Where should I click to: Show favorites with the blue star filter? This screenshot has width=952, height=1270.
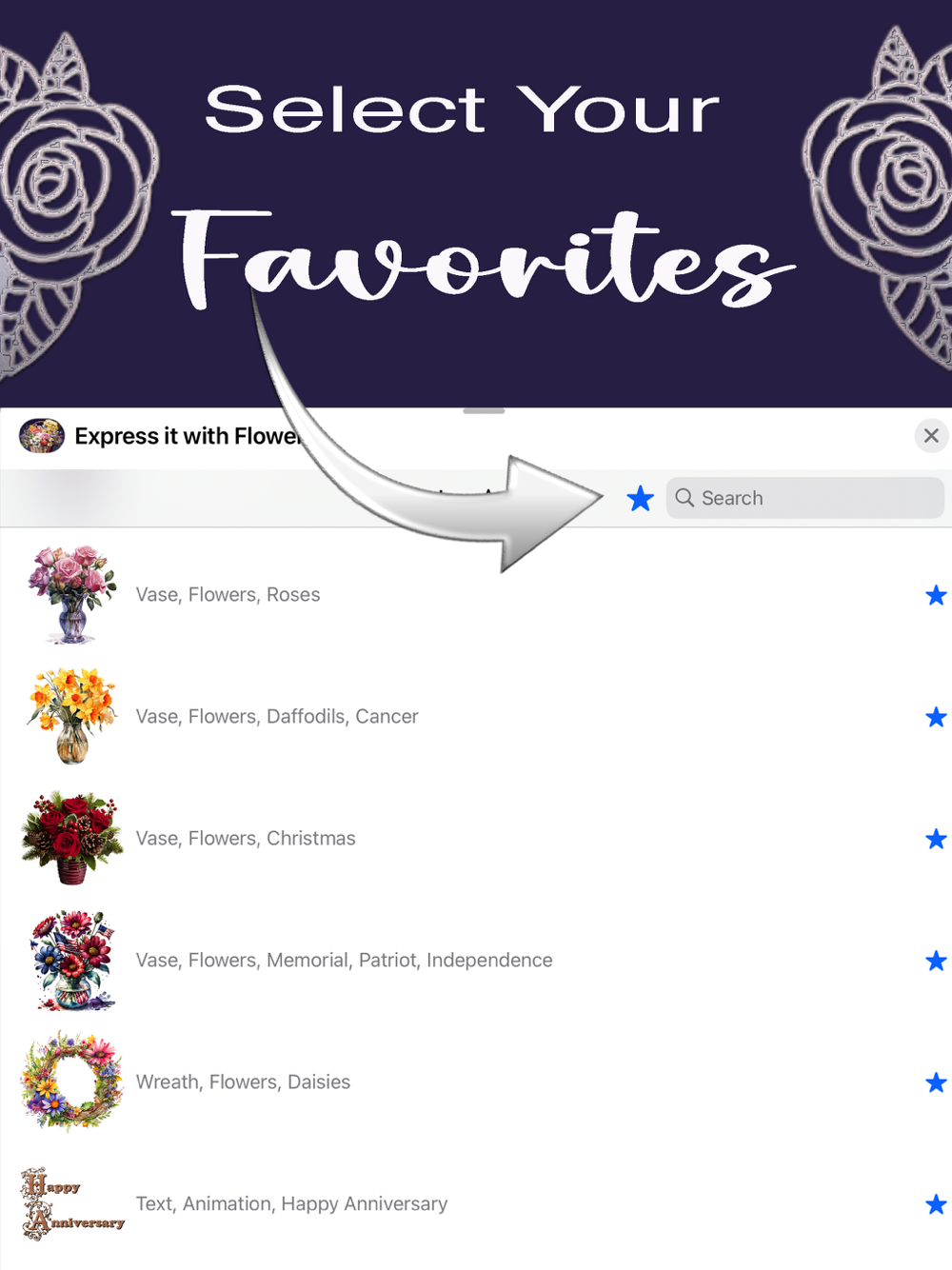click(x=641, y=498)
